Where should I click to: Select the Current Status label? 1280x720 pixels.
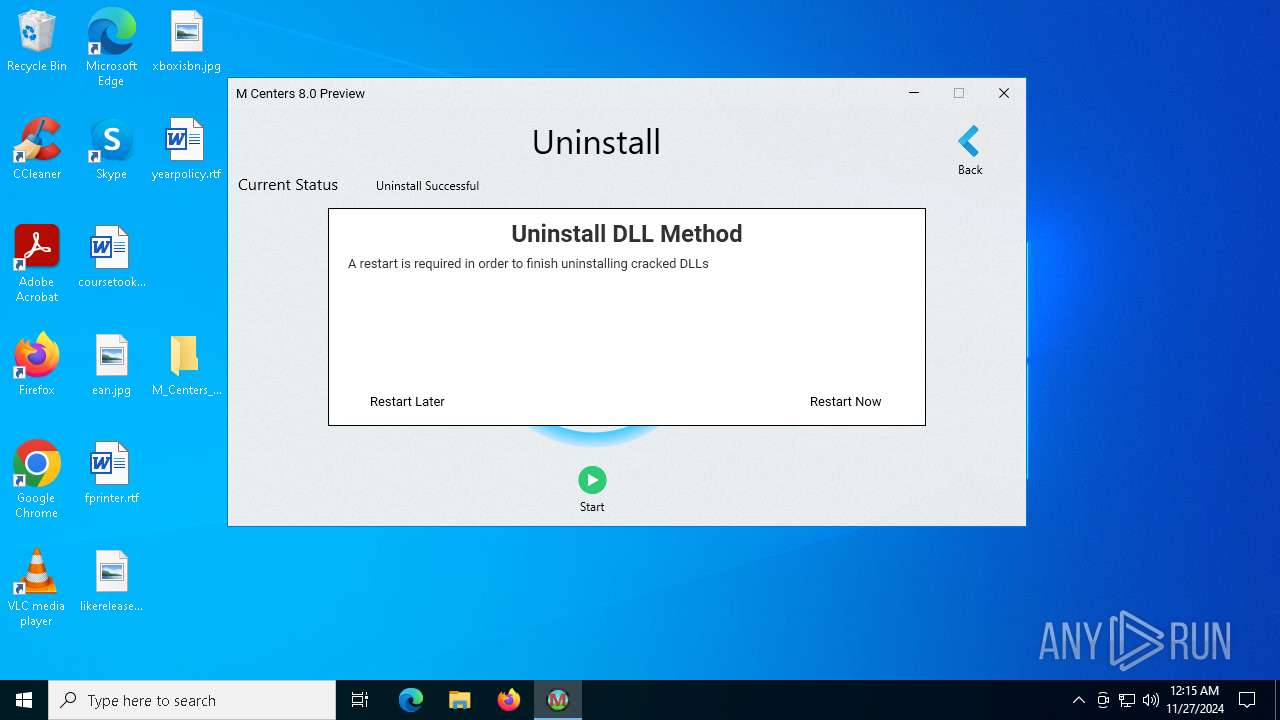[x=288, y=185]
